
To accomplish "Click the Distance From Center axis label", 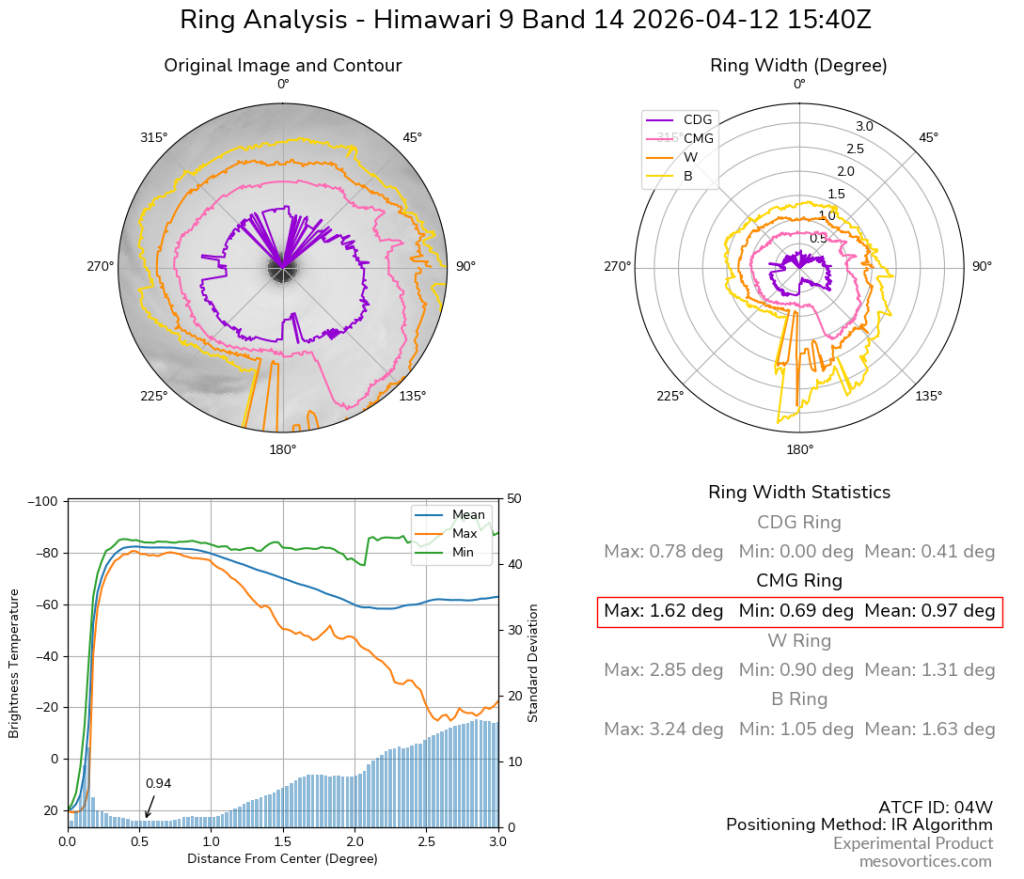I will (282, 859).
